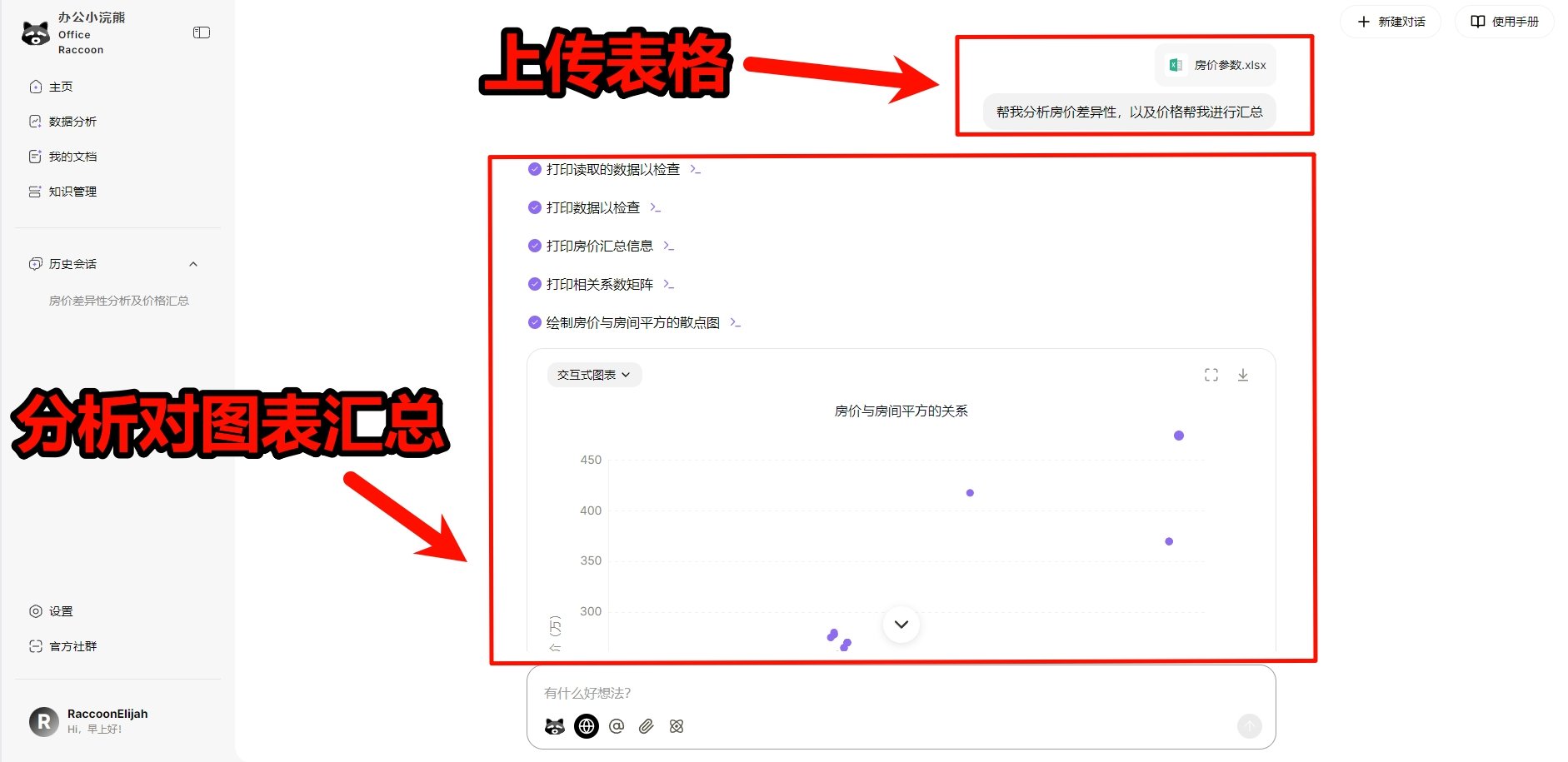Click the paperclip attachment icon in input bar
The height and width of the screenshot is (762, 1568).
point(646,726)
